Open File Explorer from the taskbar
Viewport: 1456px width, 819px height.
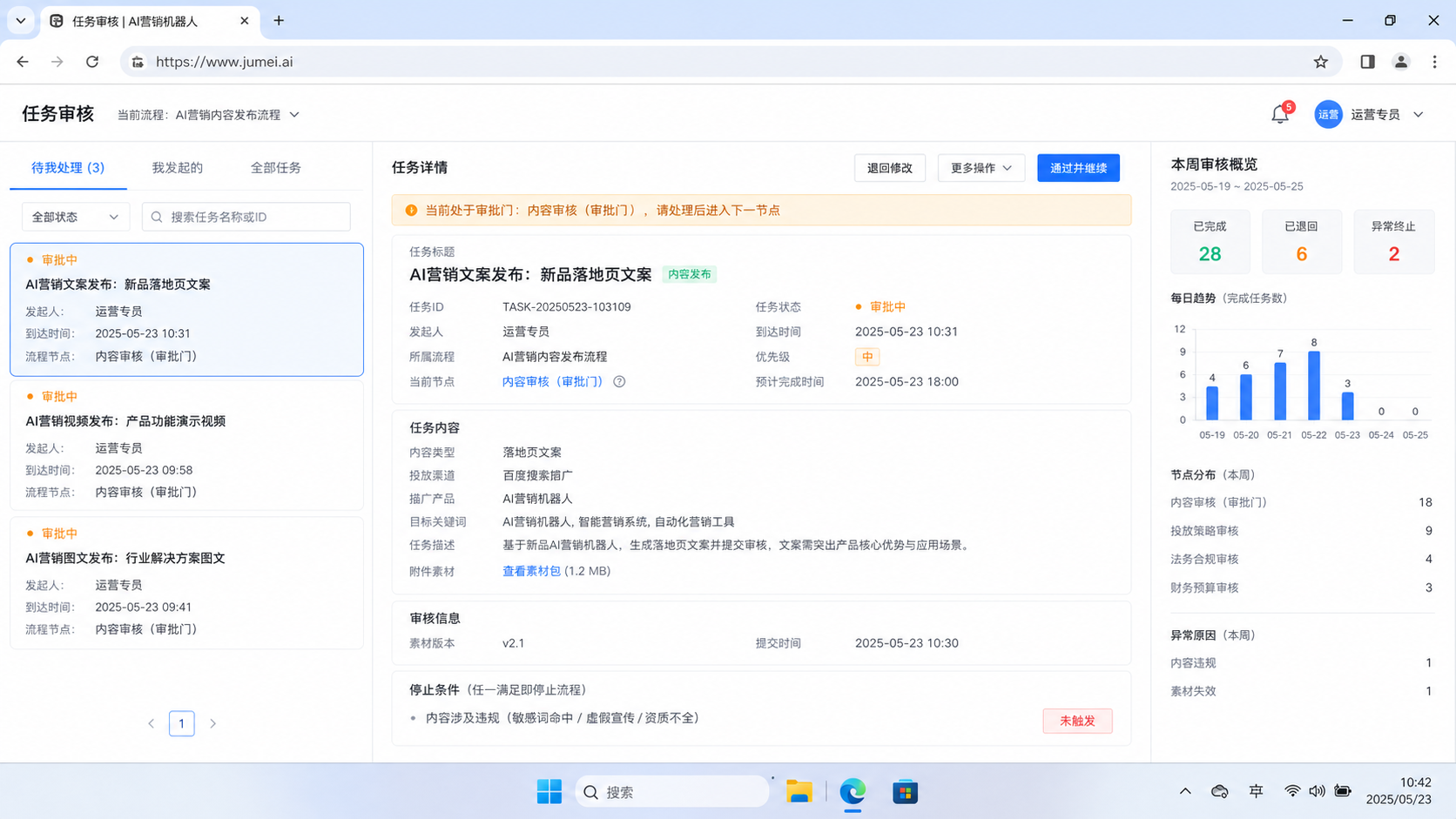coord(799,792)
